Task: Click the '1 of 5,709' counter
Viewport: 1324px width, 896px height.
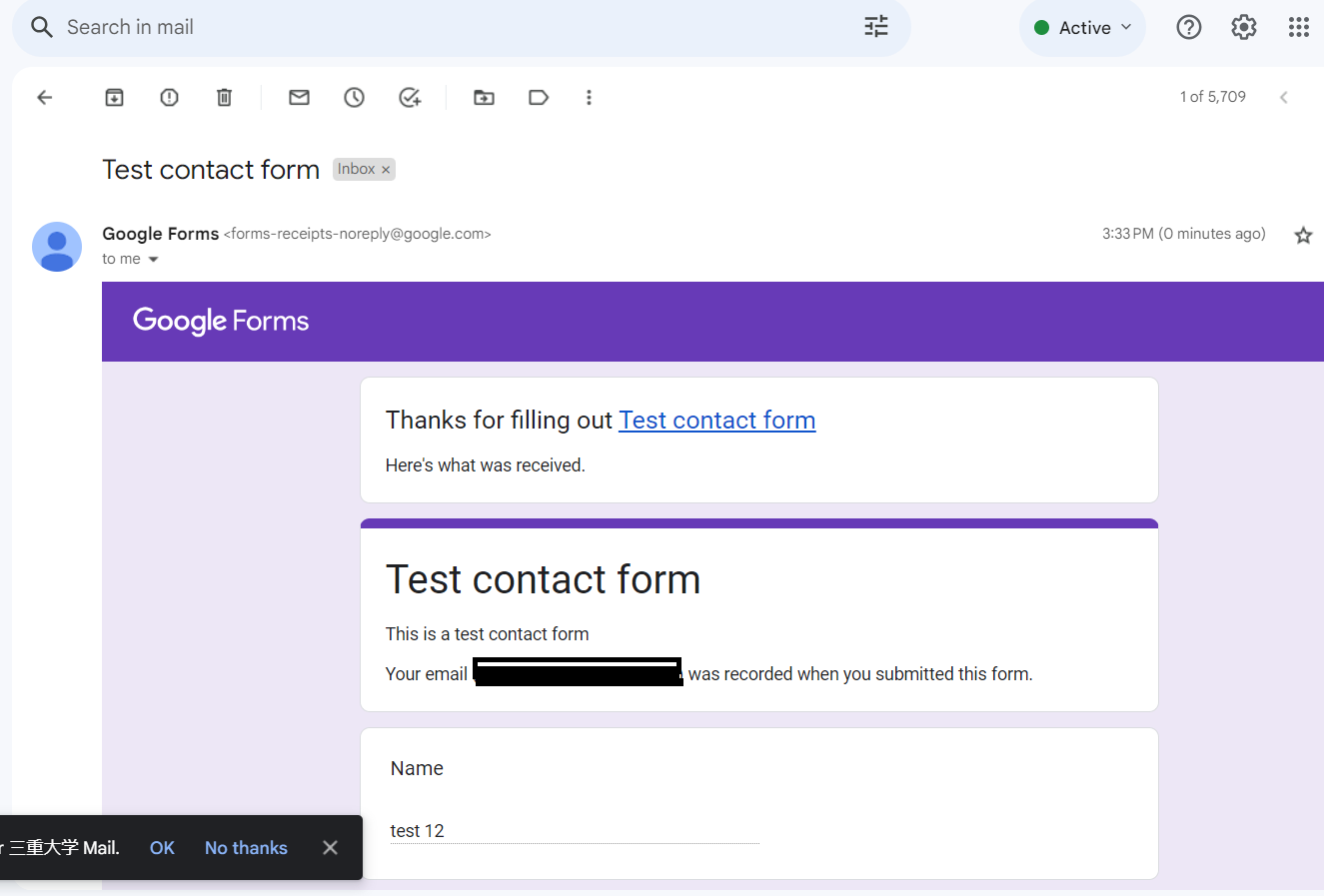Action: (x=1213, y=97)
